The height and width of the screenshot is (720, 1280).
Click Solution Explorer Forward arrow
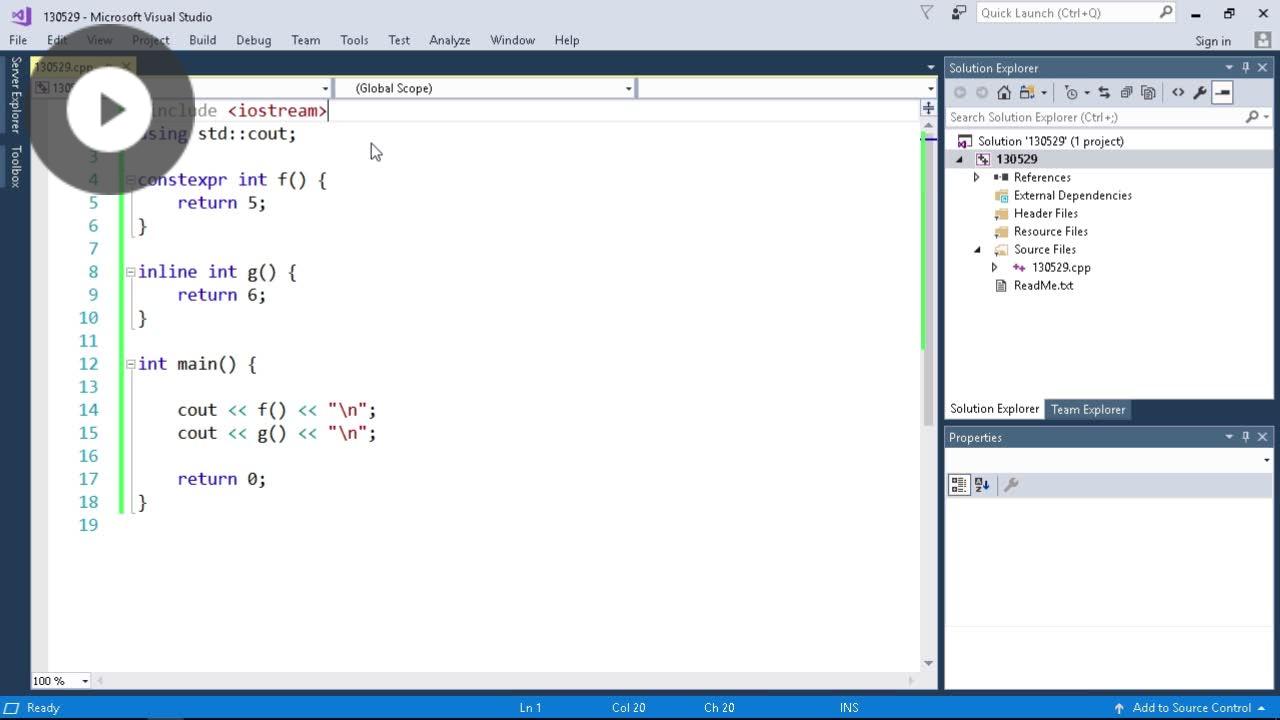(x=982, y=92)
